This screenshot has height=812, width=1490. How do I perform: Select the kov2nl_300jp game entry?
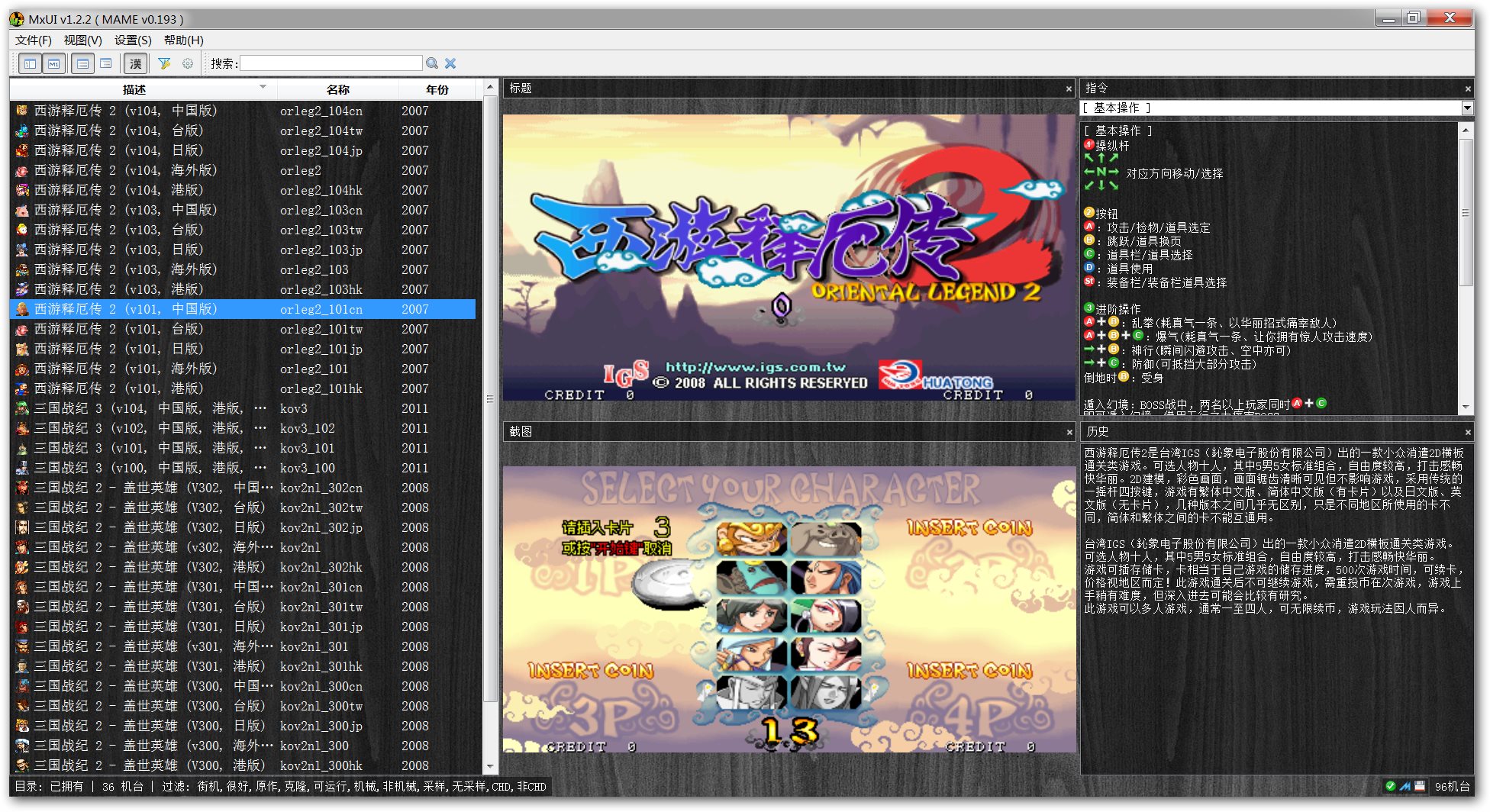tap(243, 726)
